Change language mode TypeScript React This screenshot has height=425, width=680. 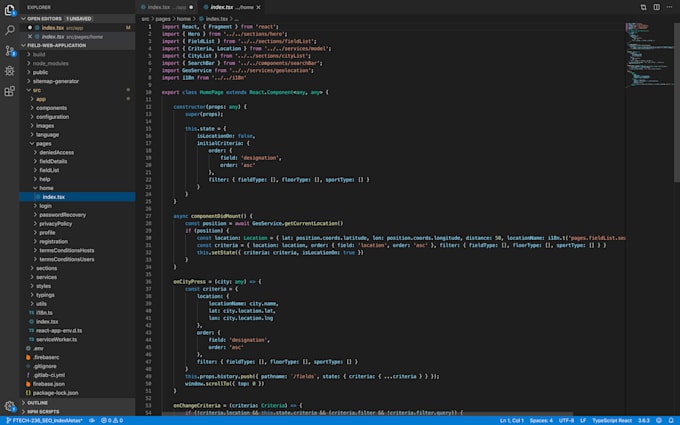612,421
